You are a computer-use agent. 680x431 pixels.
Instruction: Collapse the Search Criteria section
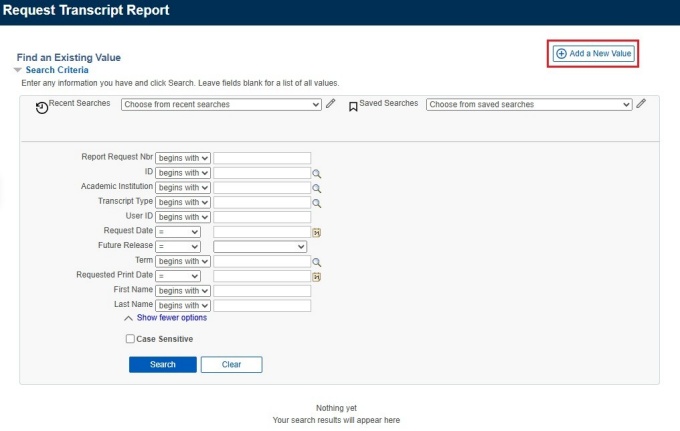click(x=17, y=71)
